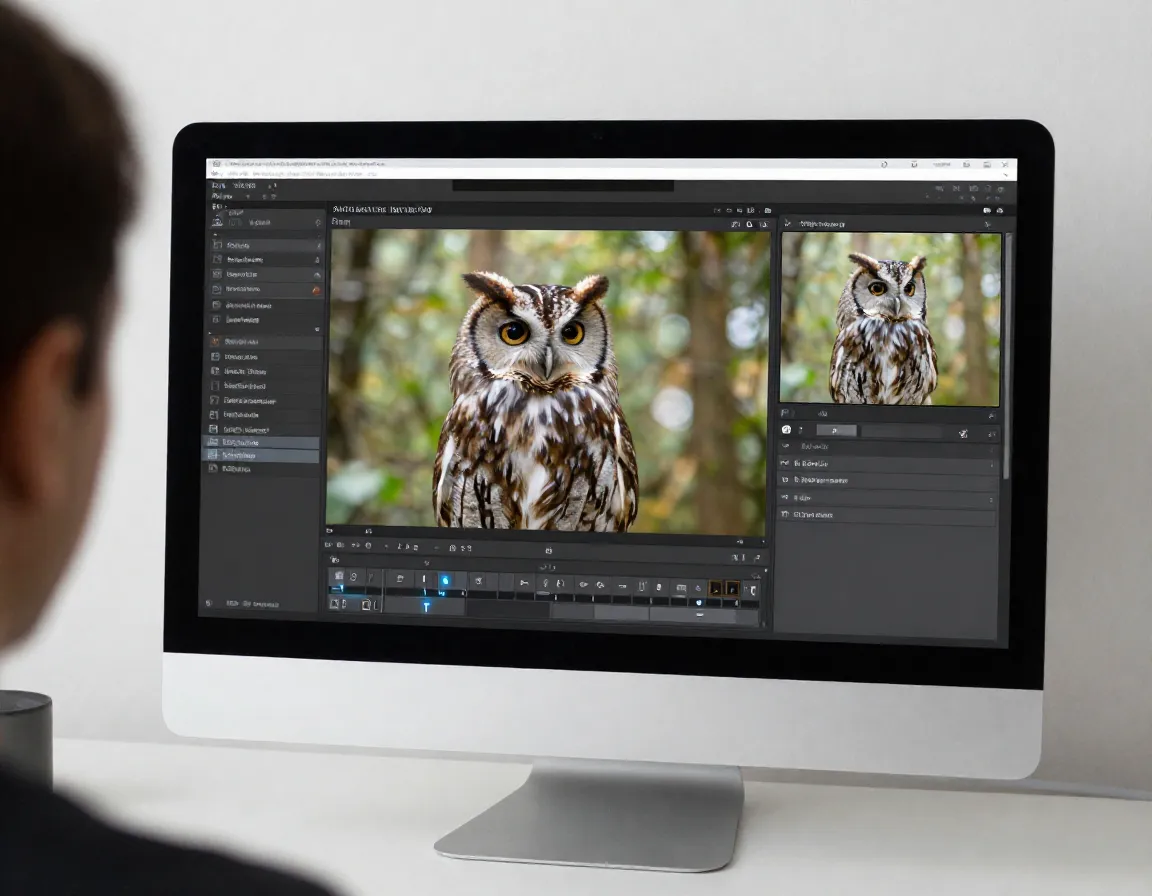Click the magnifier icon in the viewer toolbar
The height and width of the screenshot is (896, 1152).
pos(748,222)
